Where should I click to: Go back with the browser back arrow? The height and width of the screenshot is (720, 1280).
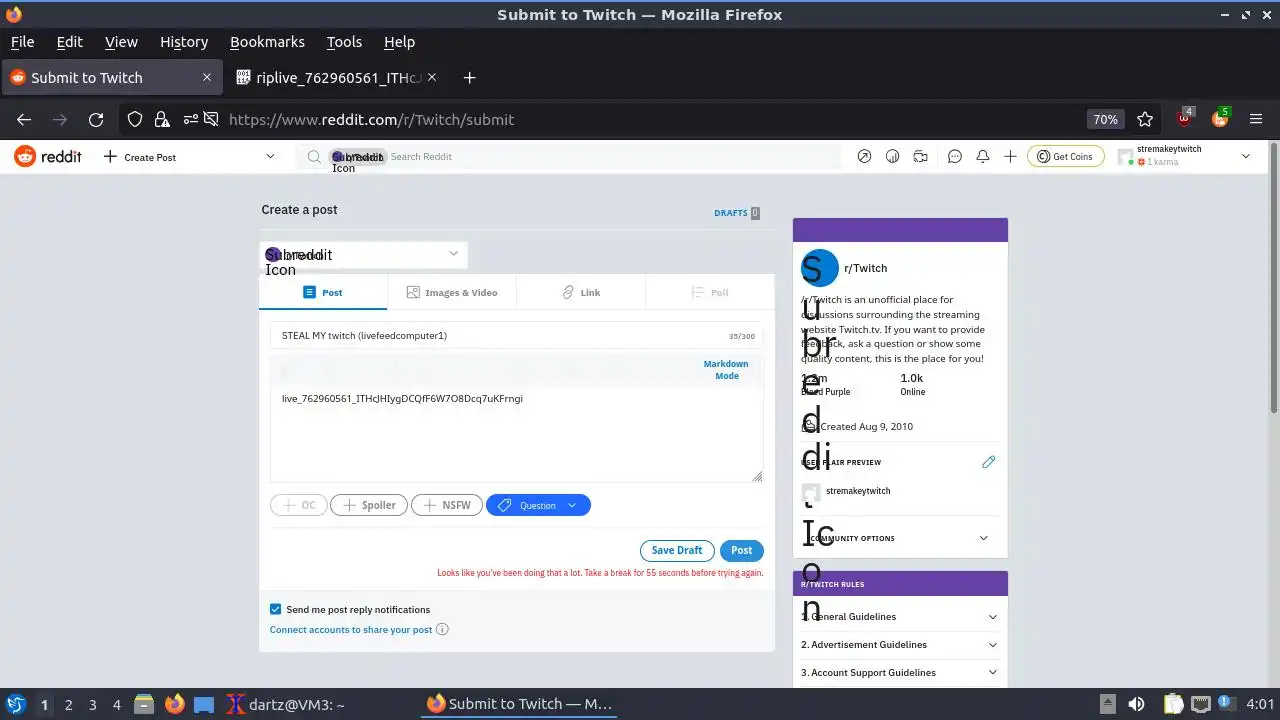click(x=24, y=119)
